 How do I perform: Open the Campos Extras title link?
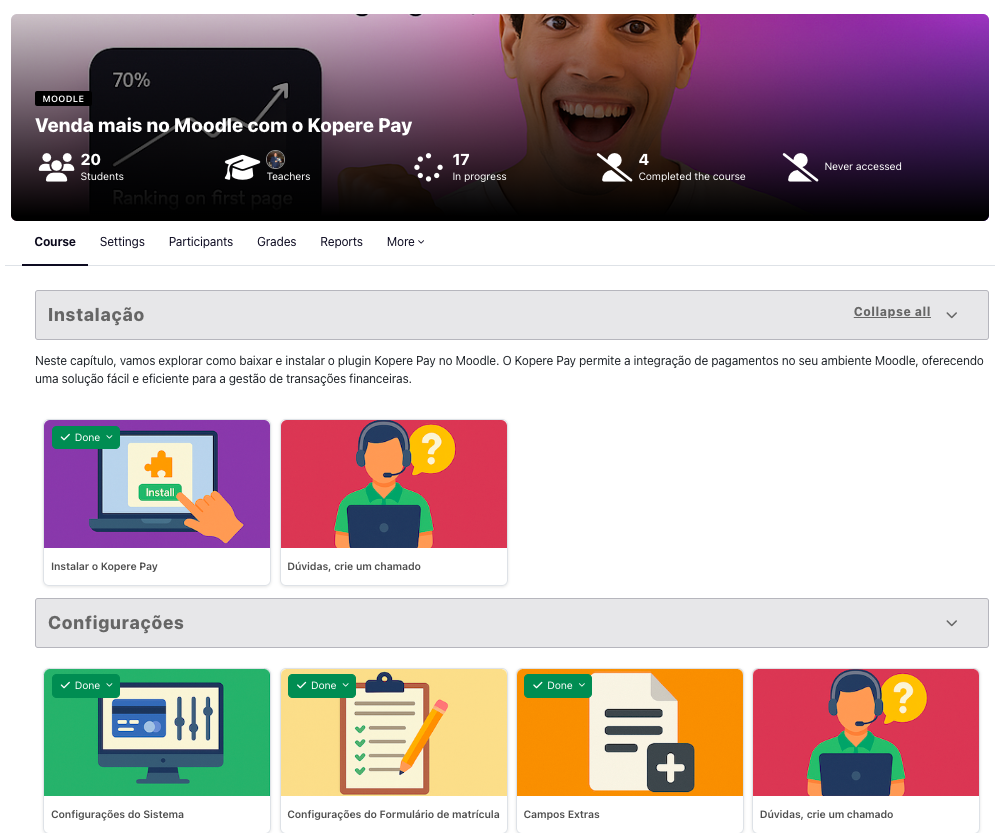coord(561,814)
